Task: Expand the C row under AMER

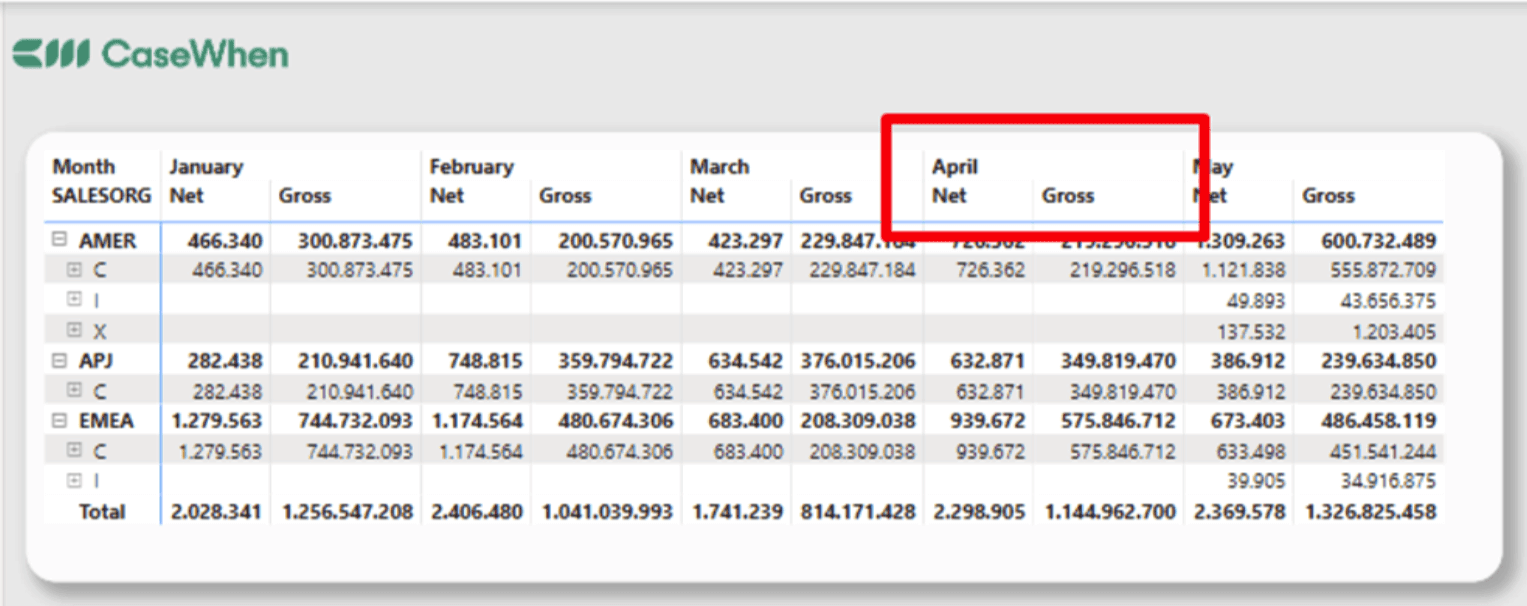Action: coord(79,270)
